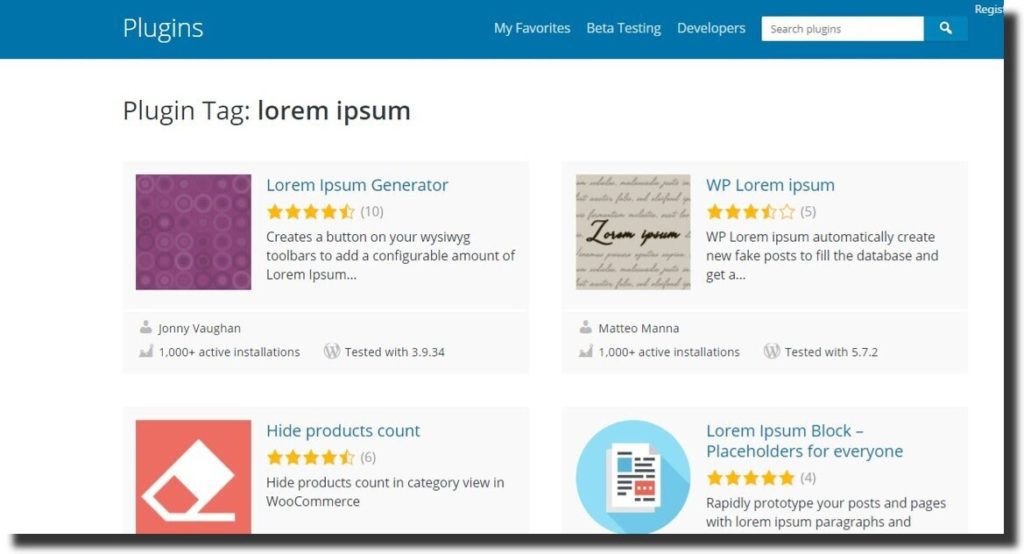The width and height of the screenshot is (1024, 554).
Task: Click the Search plugins input field
Action: [842, 29]
